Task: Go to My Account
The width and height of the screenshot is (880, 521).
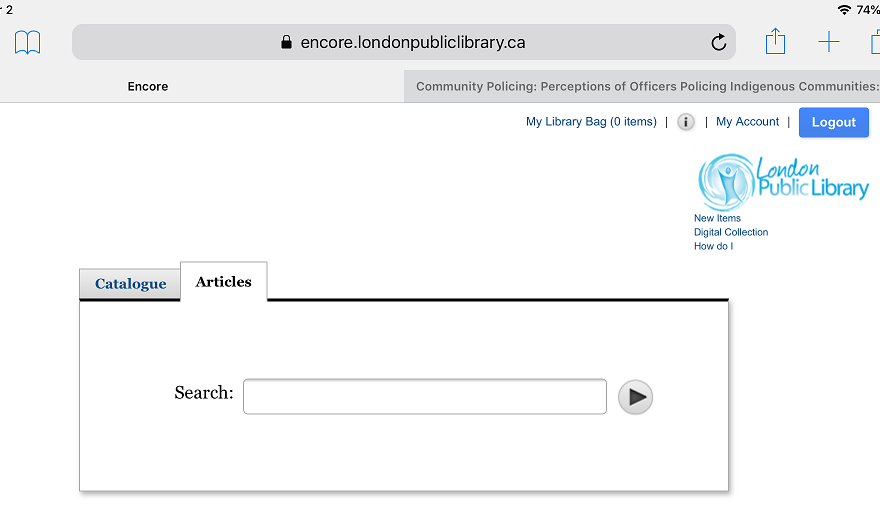Action: tap(747, 122)
